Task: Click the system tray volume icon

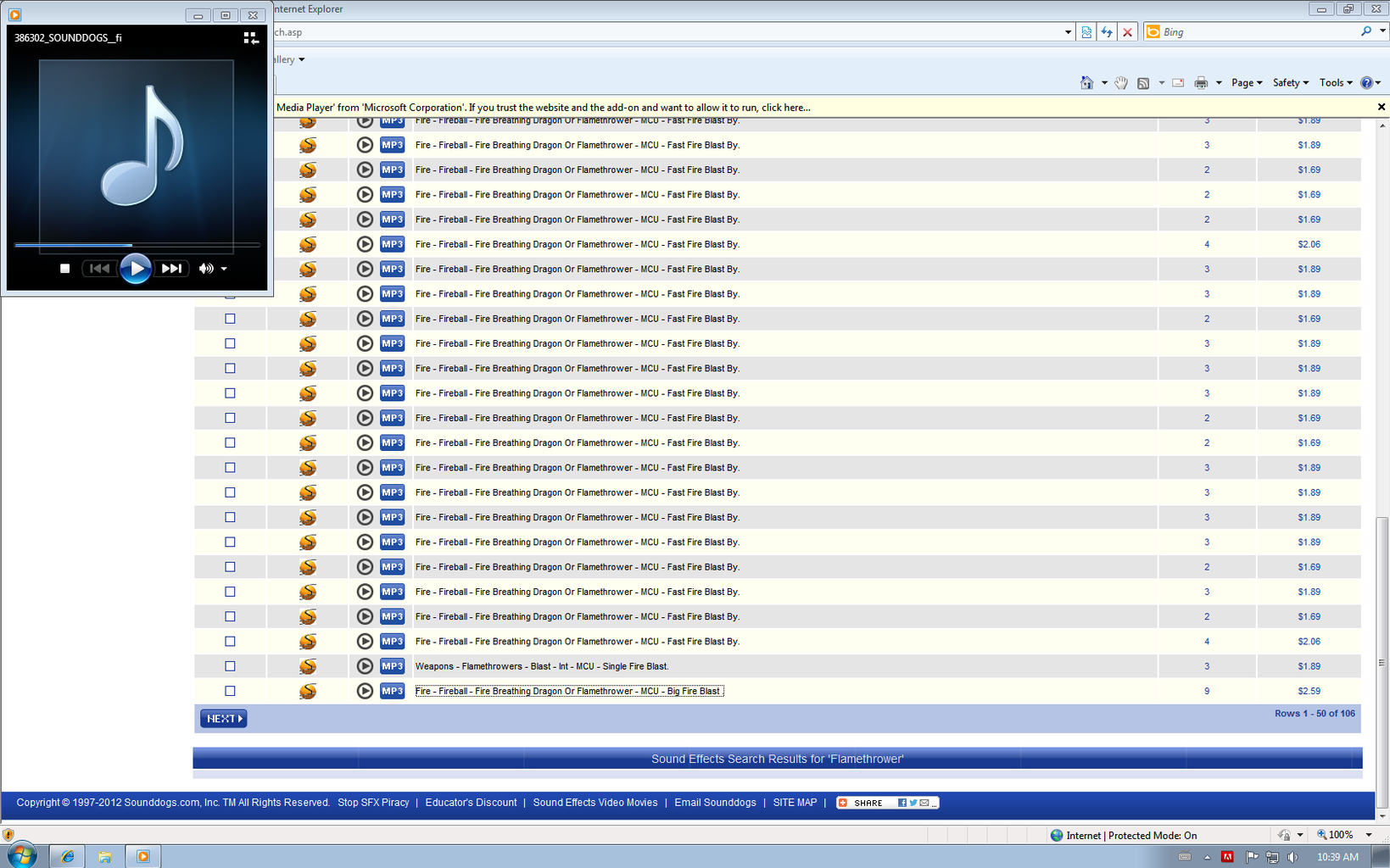Action: (1292, 857)
